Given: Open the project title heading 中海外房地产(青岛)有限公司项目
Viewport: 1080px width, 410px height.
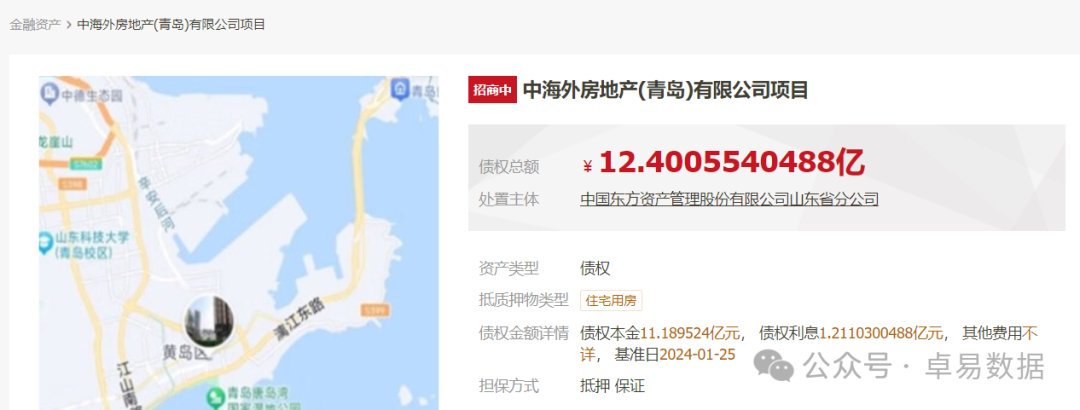Looking at the screenshot, I should click(x=665, y=90).
